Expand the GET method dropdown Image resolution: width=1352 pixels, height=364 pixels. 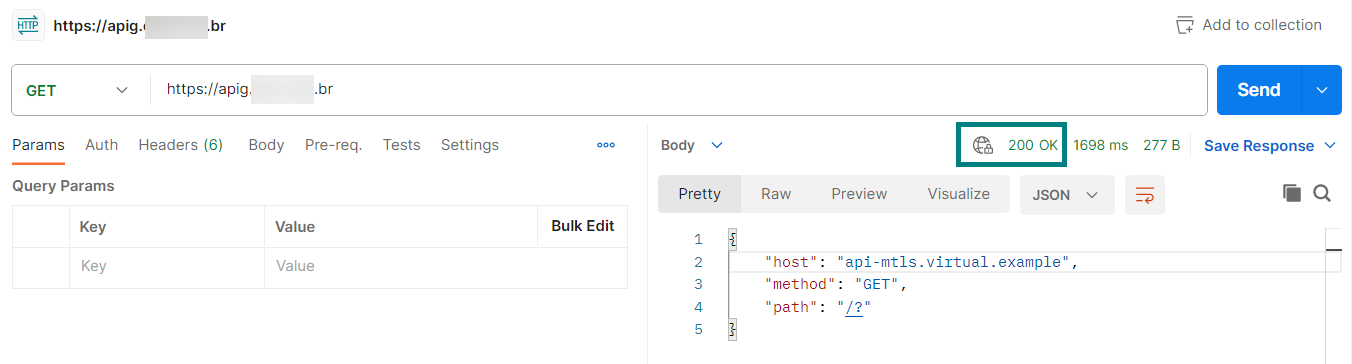(78, 90)
